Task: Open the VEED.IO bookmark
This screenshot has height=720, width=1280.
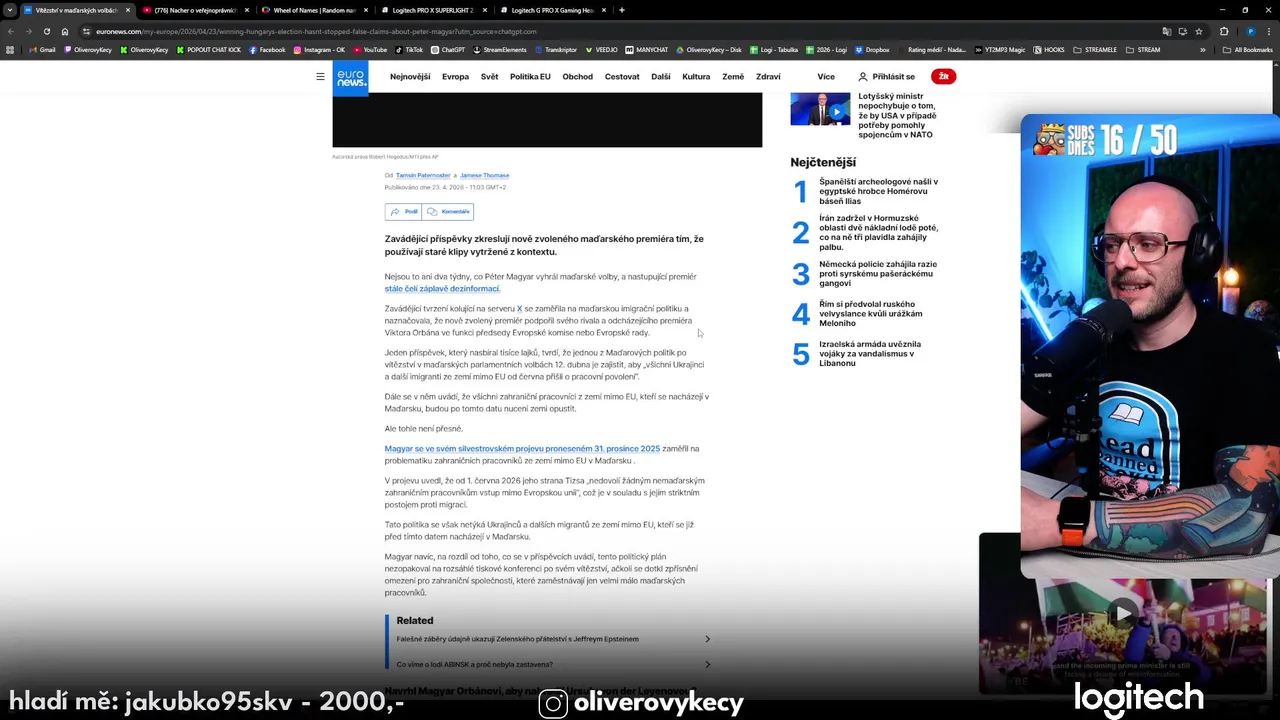Action: pos(602,49)
